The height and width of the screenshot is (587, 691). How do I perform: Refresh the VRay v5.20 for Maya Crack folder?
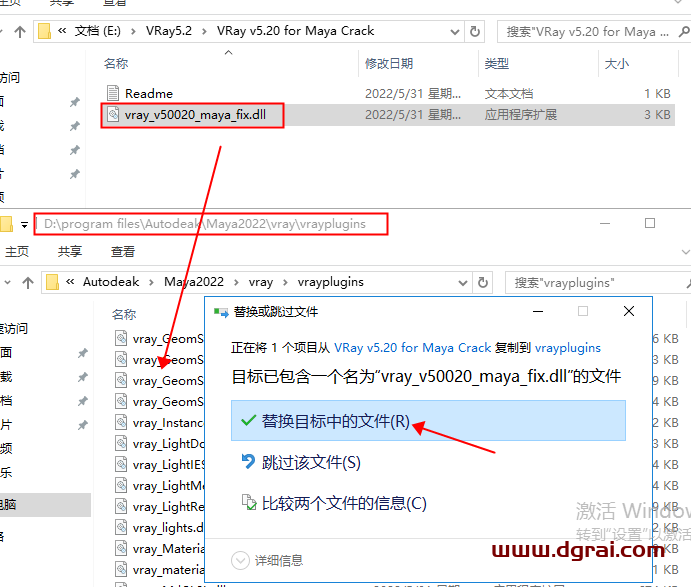[475, 32]
